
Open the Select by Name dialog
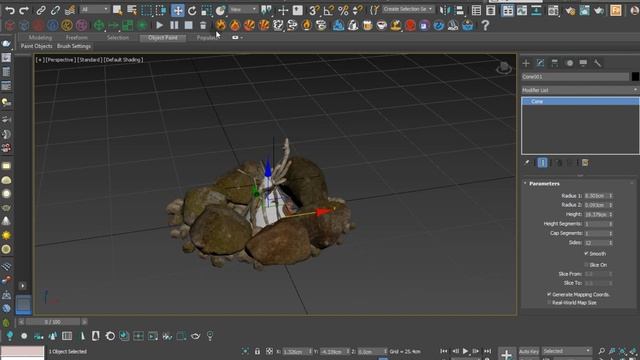click(x=132, y=10)
